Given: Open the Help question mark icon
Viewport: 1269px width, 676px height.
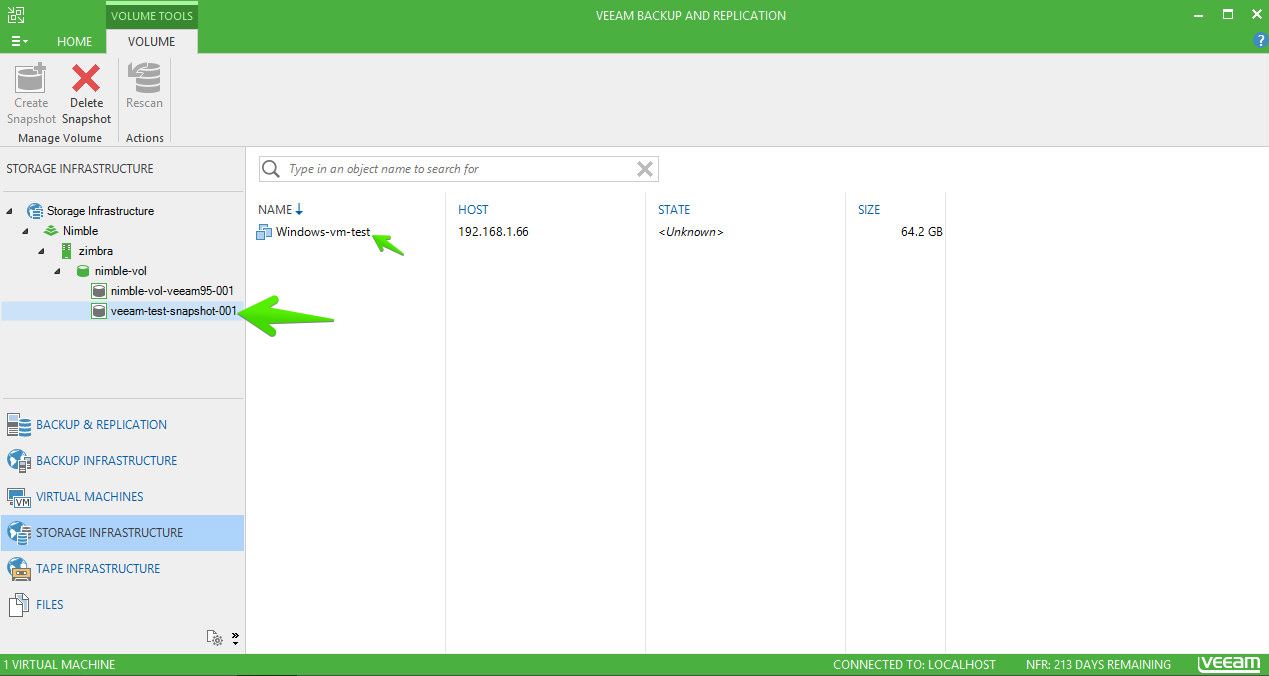Looking at the screenshot, I should click(1260, 41).
